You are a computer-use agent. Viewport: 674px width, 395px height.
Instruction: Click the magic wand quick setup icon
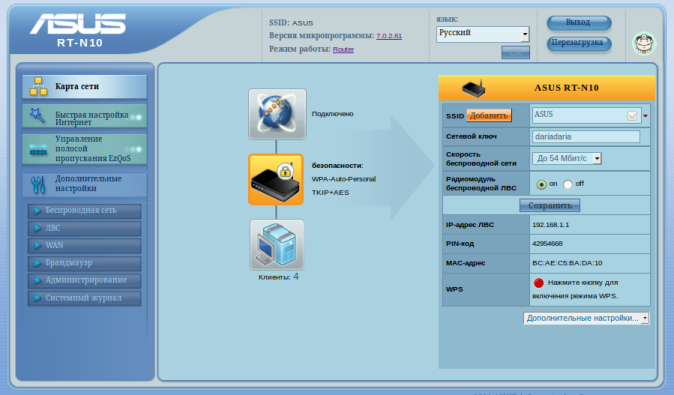[x=37, y=116]
